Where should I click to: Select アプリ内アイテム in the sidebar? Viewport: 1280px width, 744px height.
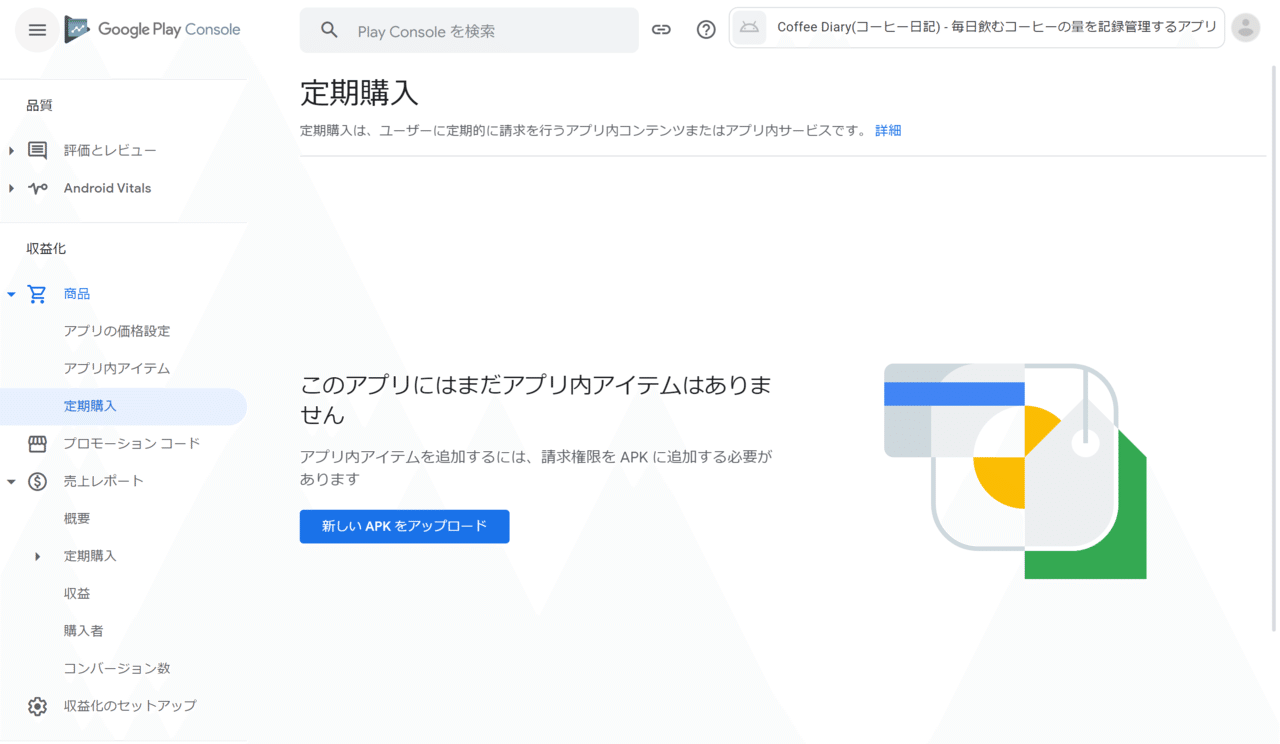120,368
